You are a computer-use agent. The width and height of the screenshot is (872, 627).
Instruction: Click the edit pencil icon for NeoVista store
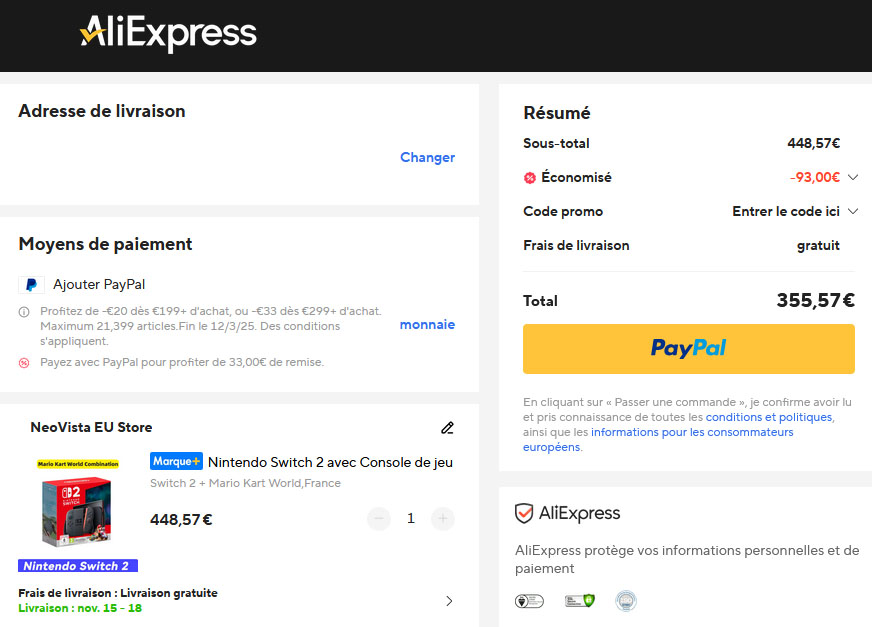[x=447, y=428]
